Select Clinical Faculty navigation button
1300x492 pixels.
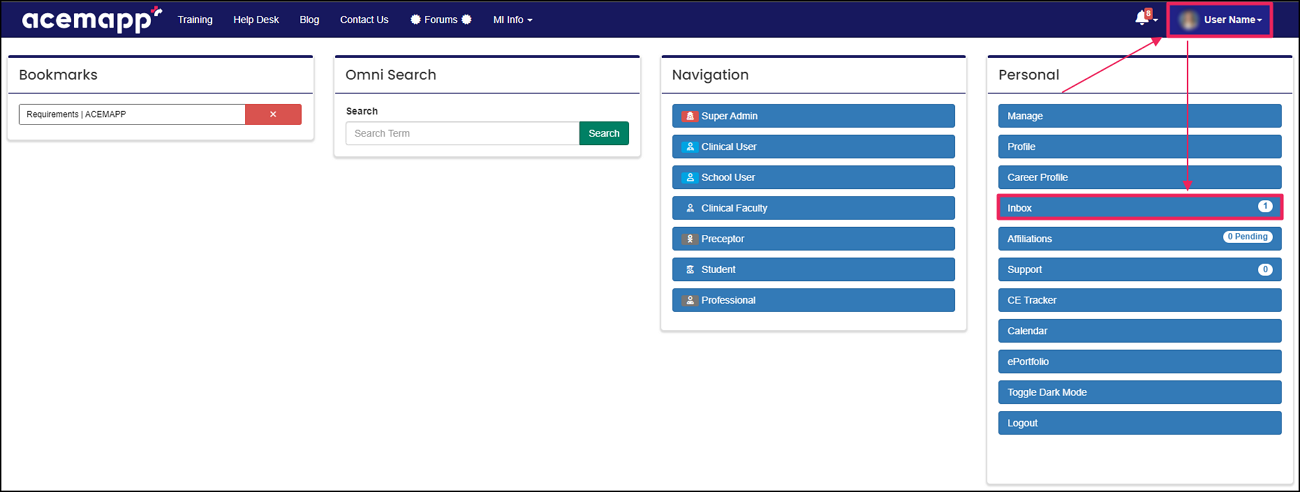coord(813,208)
